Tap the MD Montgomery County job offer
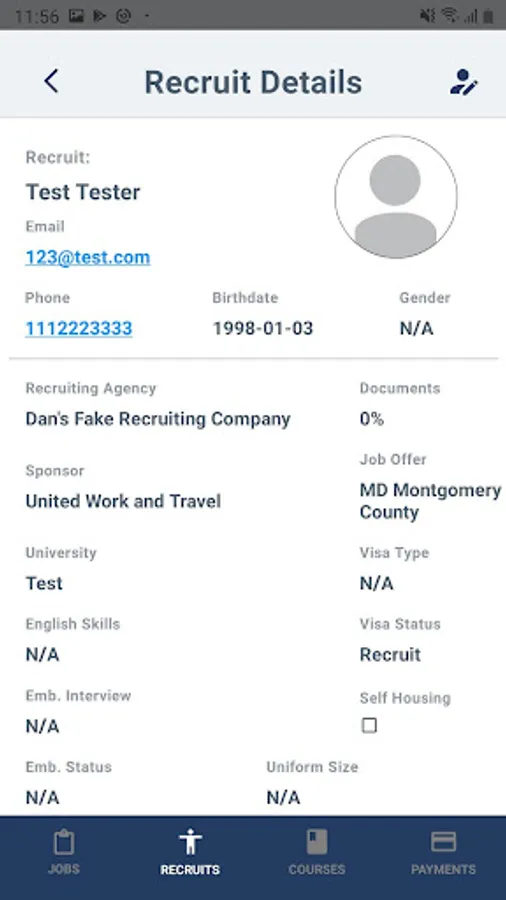This screenshot has height=900, width=506. (430, 501)
